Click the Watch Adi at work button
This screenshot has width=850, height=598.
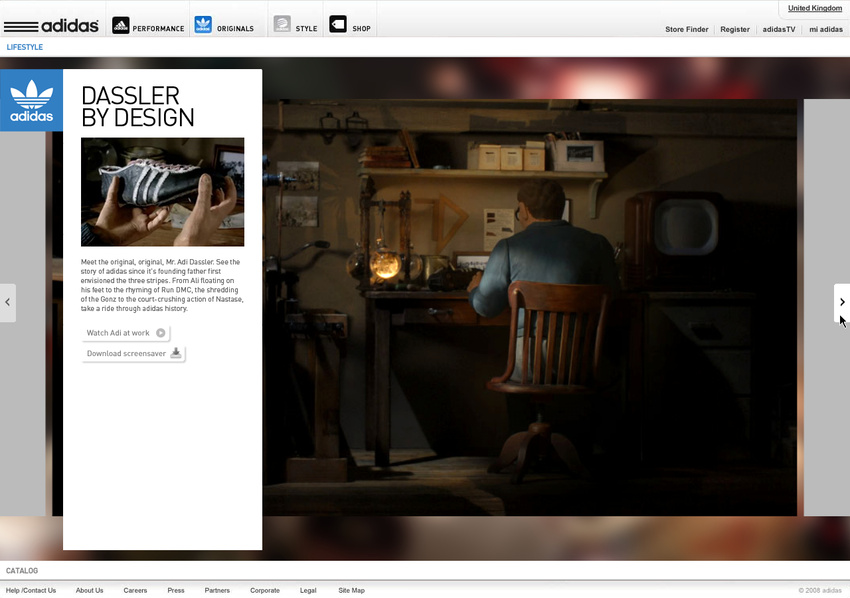(x=126, y=333)
